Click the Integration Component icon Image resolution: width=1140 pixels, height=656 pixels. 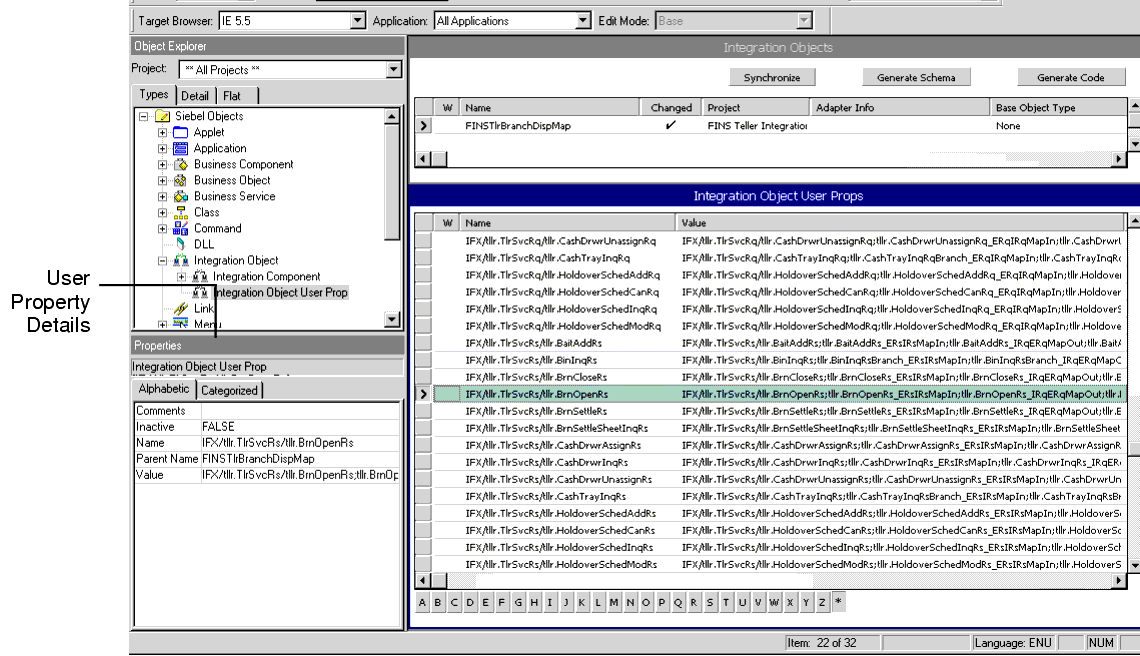pyautogui.click(x=200, y=276)
